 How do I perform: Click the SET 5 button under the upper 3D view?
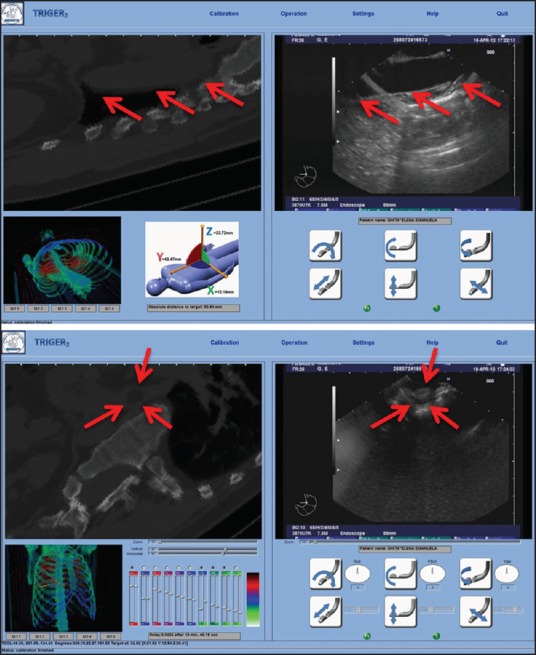click(x=109, y=309)
